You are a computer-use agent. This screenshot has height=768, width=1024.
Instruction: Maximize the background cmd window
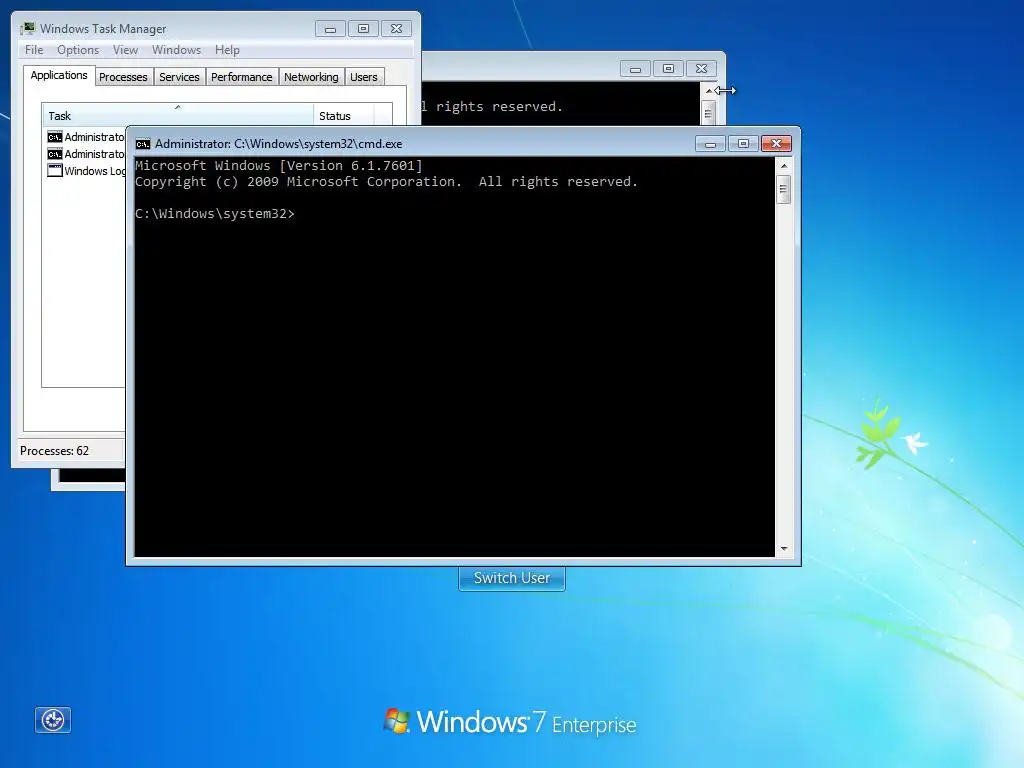(668, 69)
